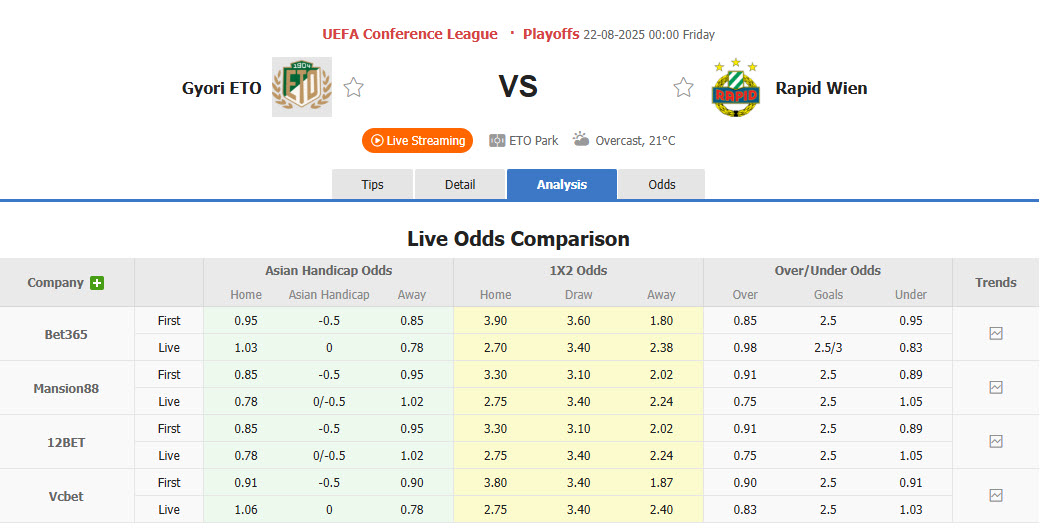Image resolution: width=1048 pixels, height=530 pixels.
Task: Click the ETO Park stadium icon
Action: pos(497,141)
